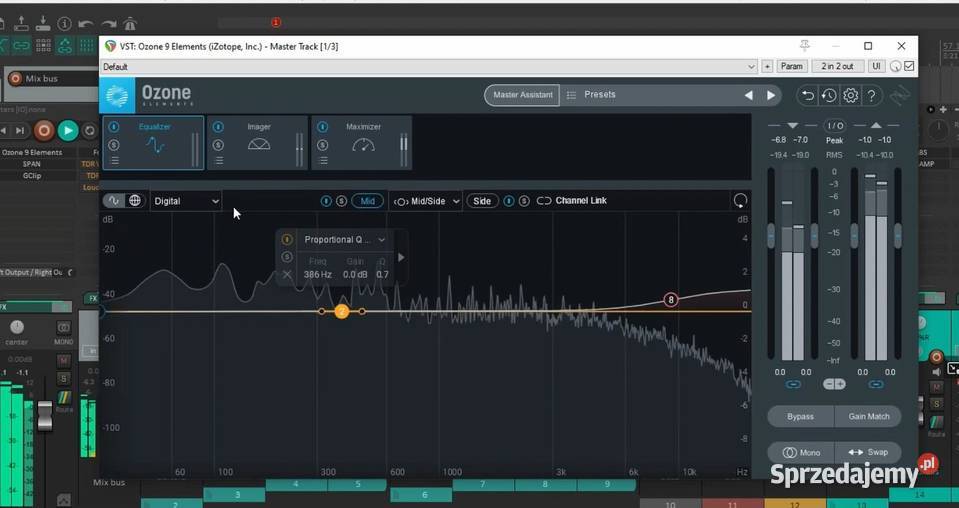Click the Gain Match button
This screenshot has width=959, height=508.
pyautogui.click(x=868, y=416)
